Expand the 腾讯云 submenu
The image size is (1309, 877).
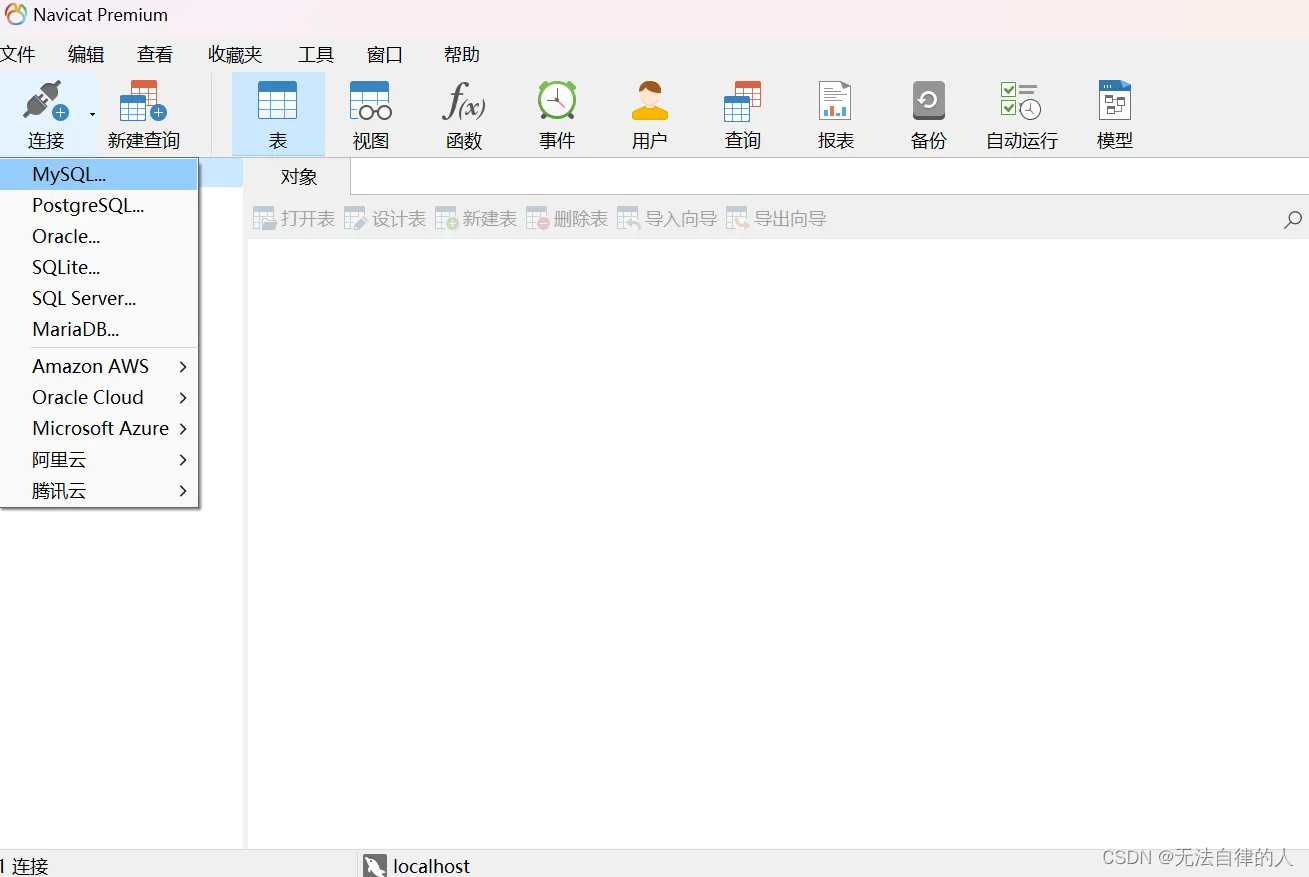pyautogui.click(x=100, y=491)
